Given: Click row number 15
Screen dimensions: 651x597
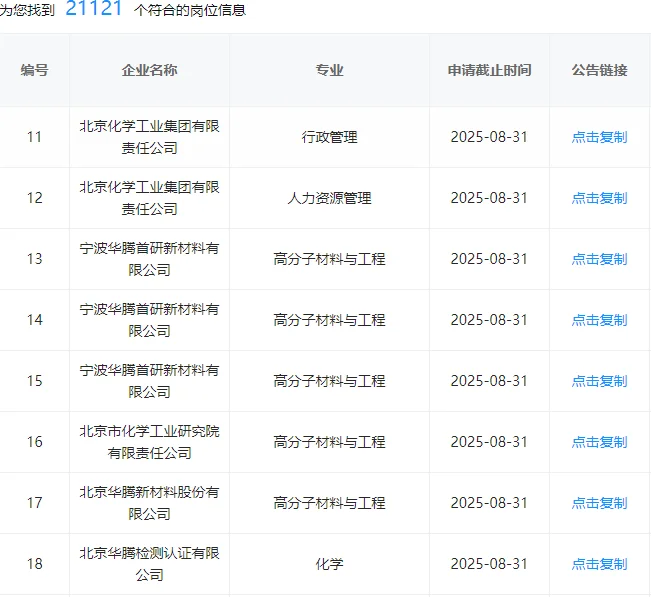Looking at the screenshot, I should (x=34, y=381).
